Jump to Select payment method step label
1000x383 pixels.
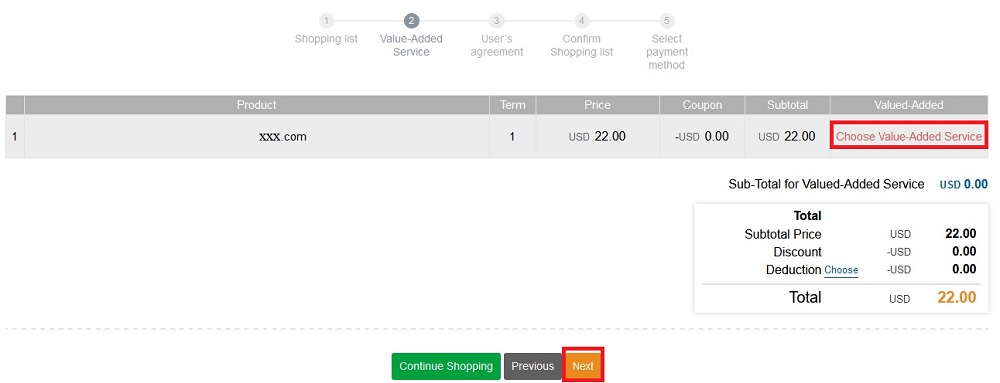666,52
